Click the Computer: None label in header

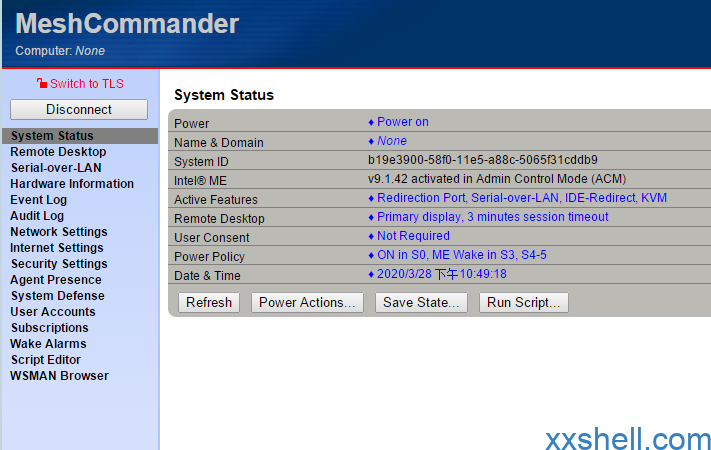[x=60, y=51]
